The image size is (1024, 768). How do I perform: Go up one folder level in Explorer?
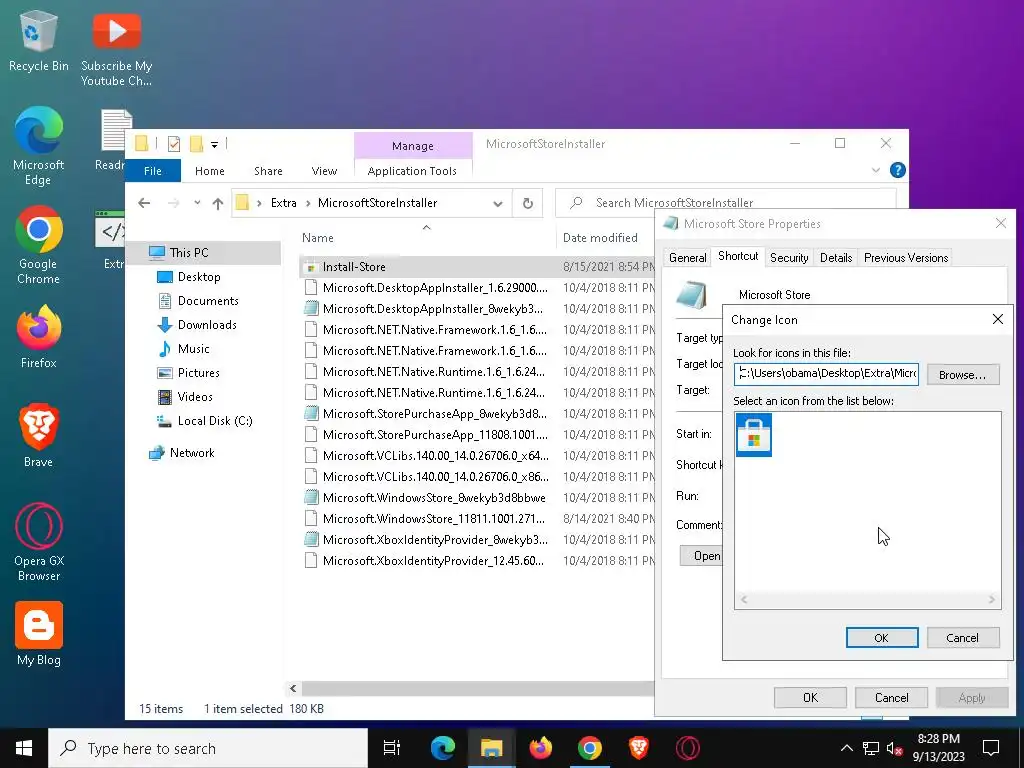[x=217, y=203]
